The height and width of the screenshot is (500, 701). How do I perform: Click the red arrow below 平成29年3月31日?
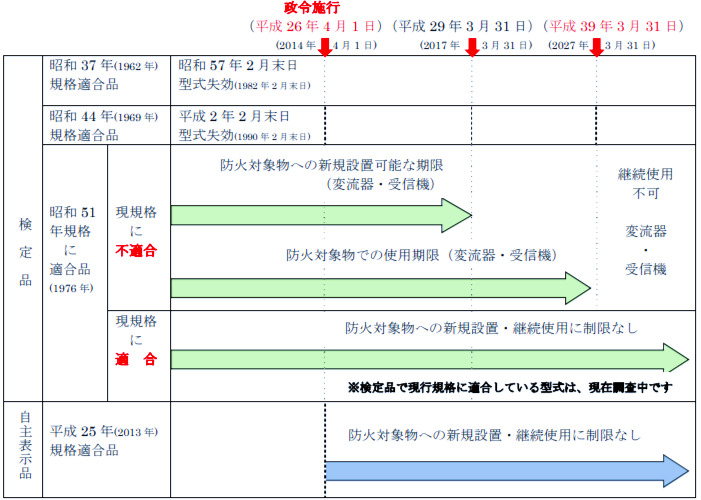[x=472, y=46]
